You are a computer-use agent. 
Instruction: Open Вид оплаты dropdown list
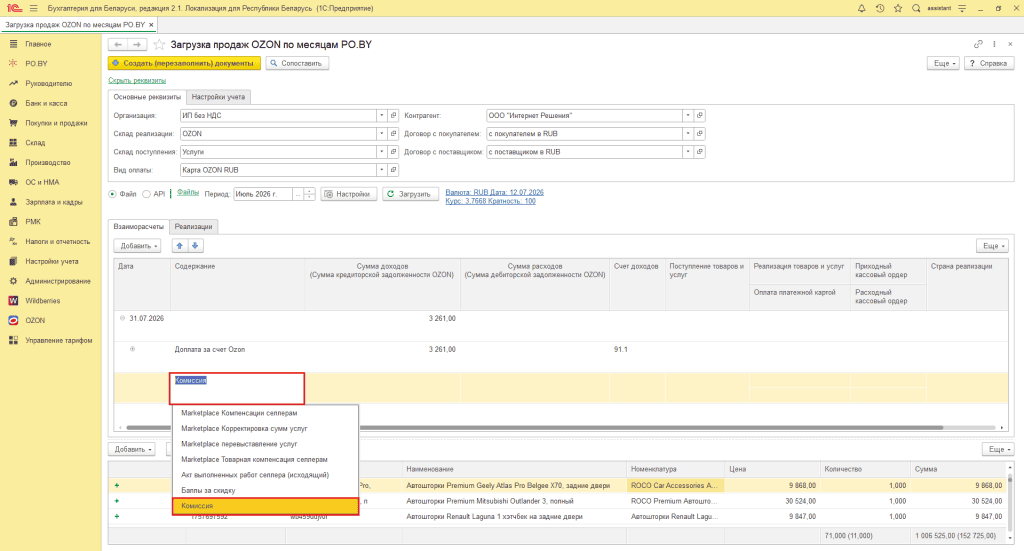pos(381,170)
